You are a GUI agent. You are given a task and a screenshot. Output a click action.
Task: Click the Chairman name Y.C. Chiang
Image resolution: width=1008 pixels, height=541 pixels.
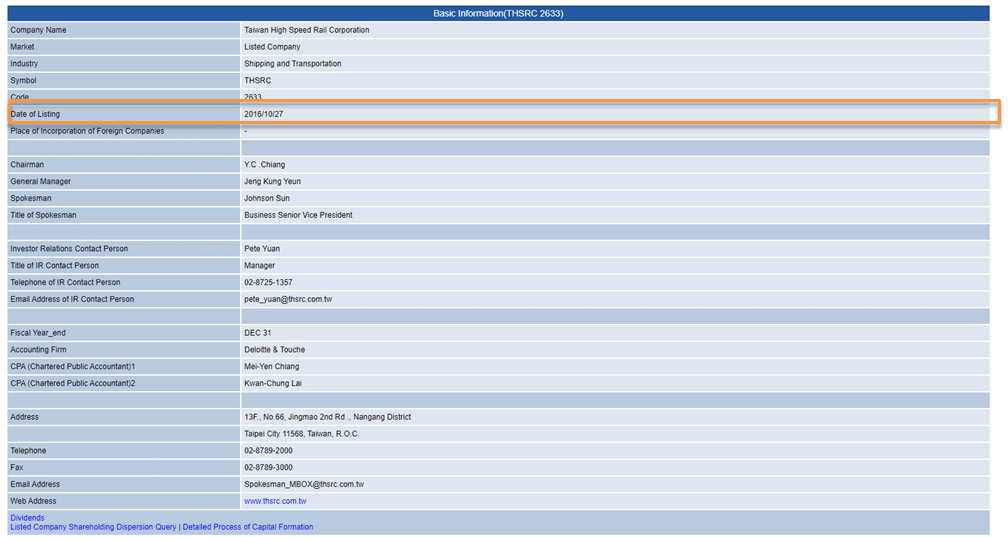coord(265,165)
